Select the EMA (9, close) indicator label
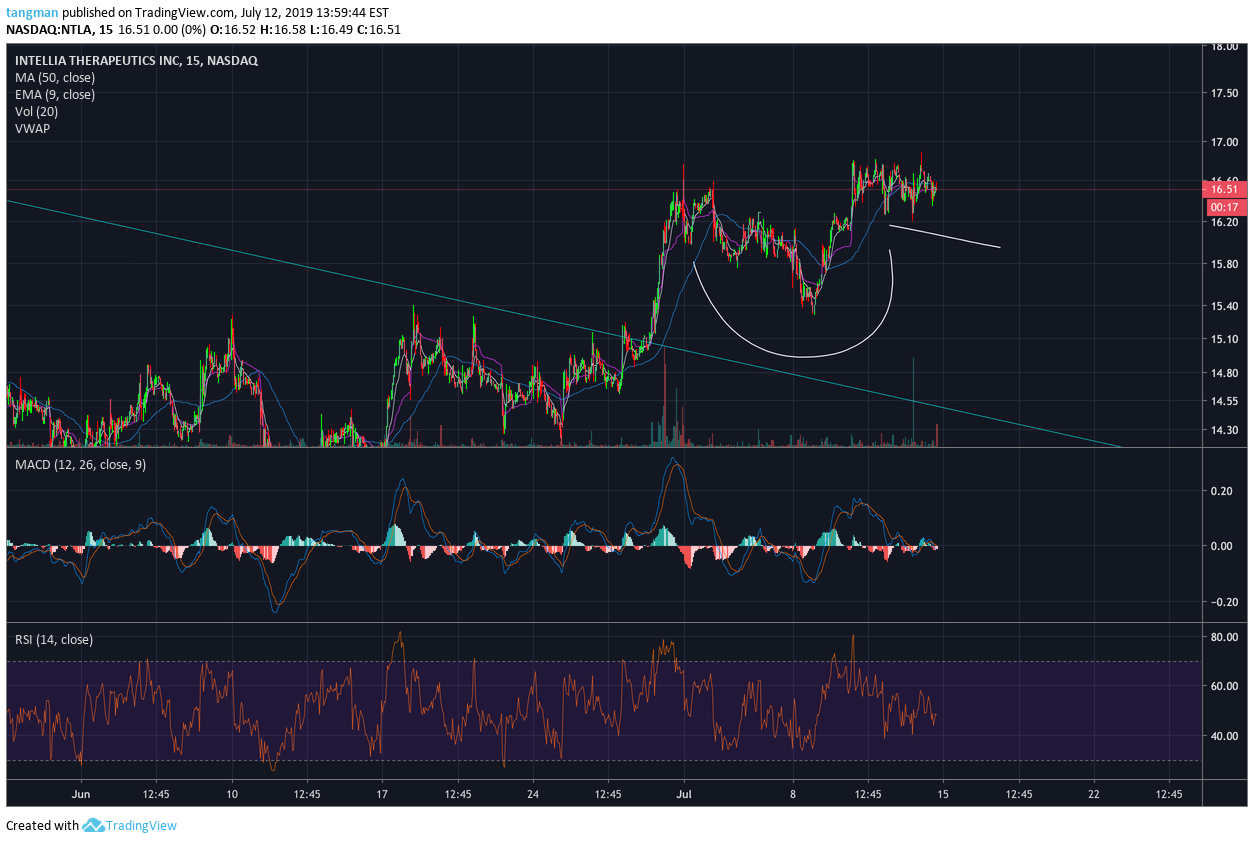 [x=55, y=94]
